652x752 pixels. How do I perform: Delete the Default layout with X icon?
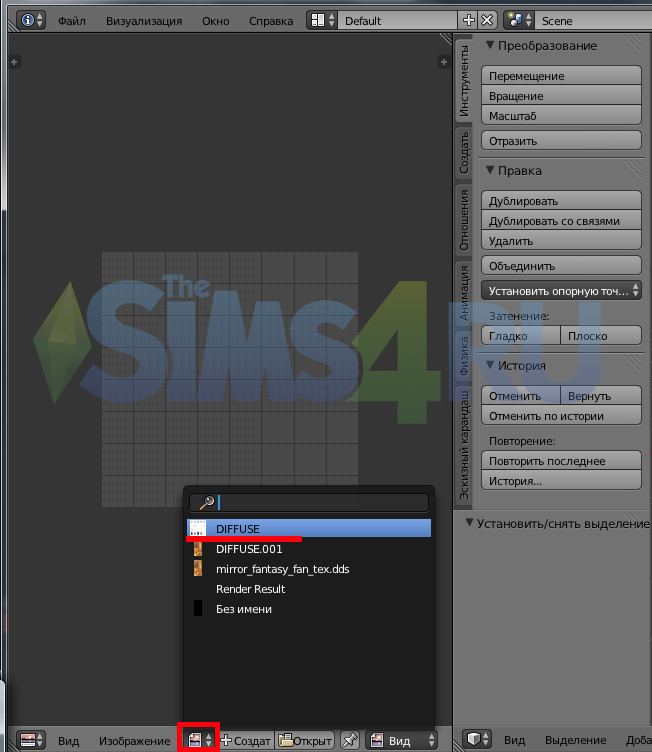pyautogui.click(x=487, y=20)
